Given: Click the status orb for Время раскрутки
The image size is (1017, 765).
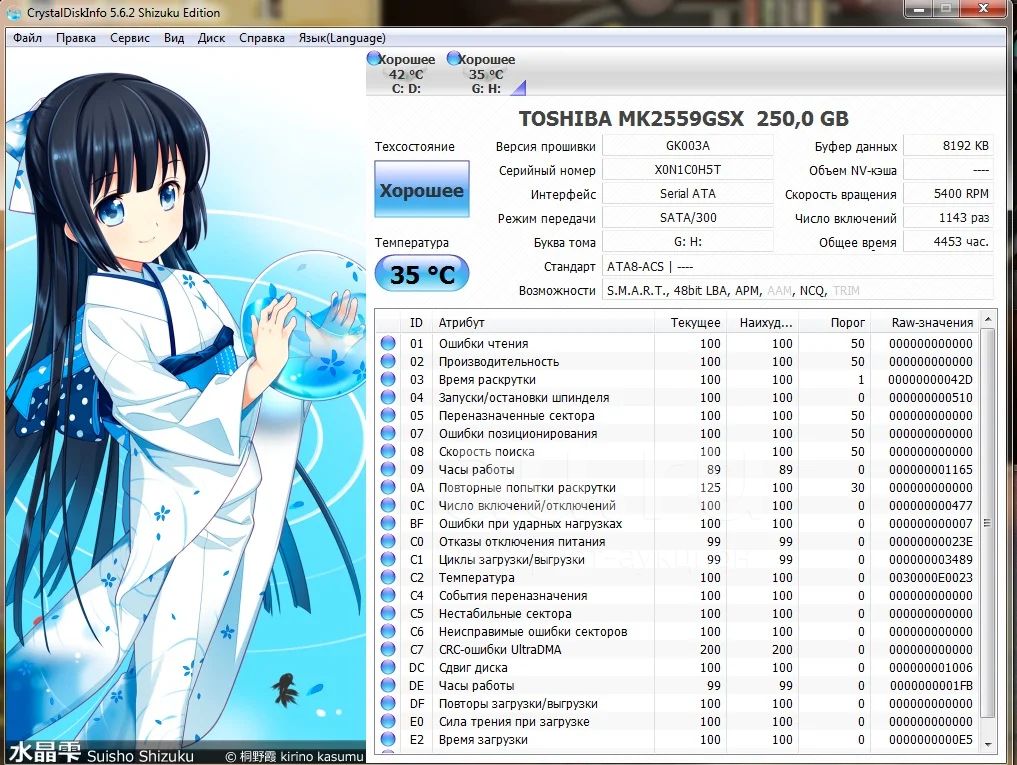Looking at the screenshot, I should 388,379.
